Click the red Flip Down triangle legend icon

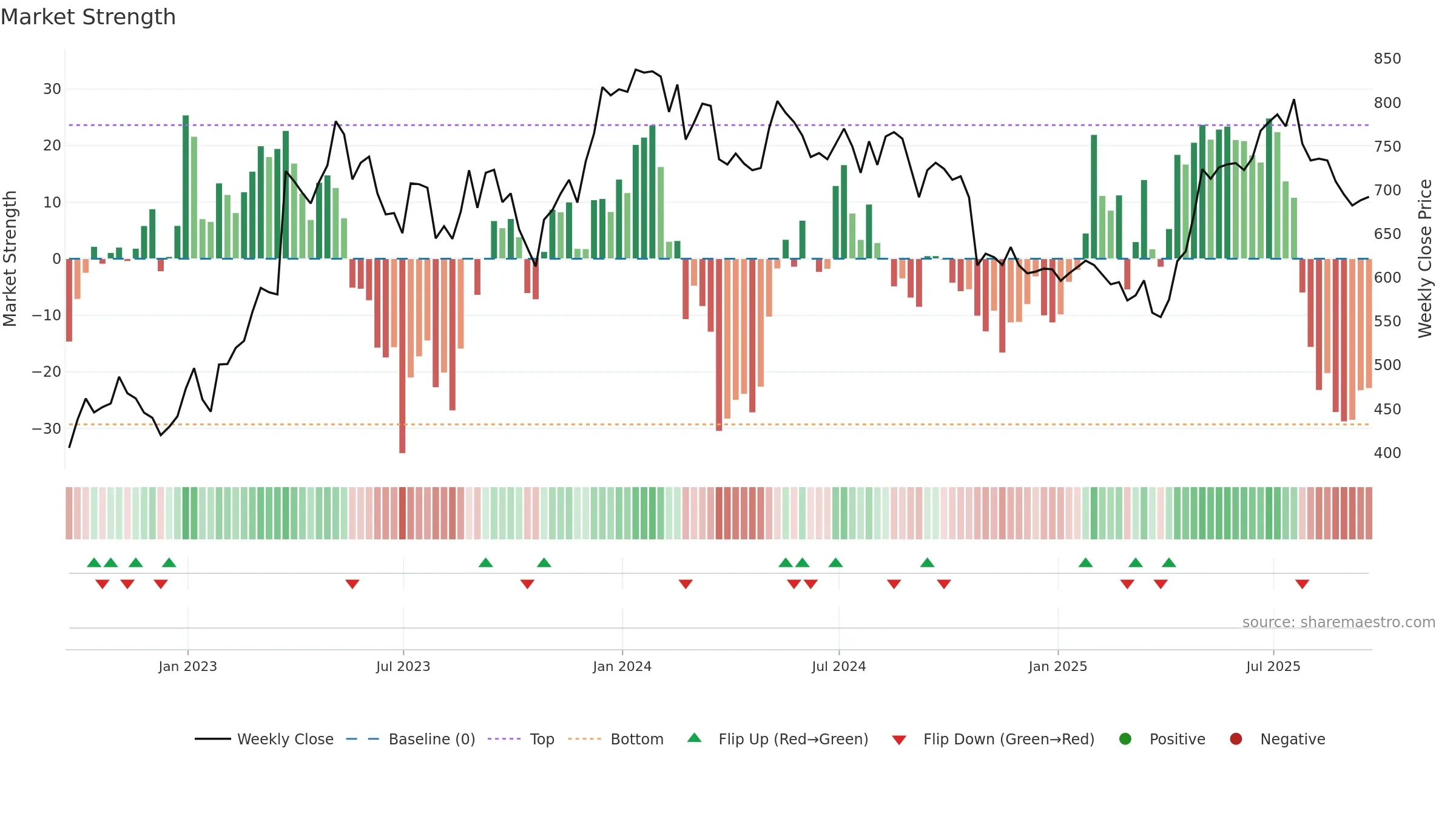(899, 740)
